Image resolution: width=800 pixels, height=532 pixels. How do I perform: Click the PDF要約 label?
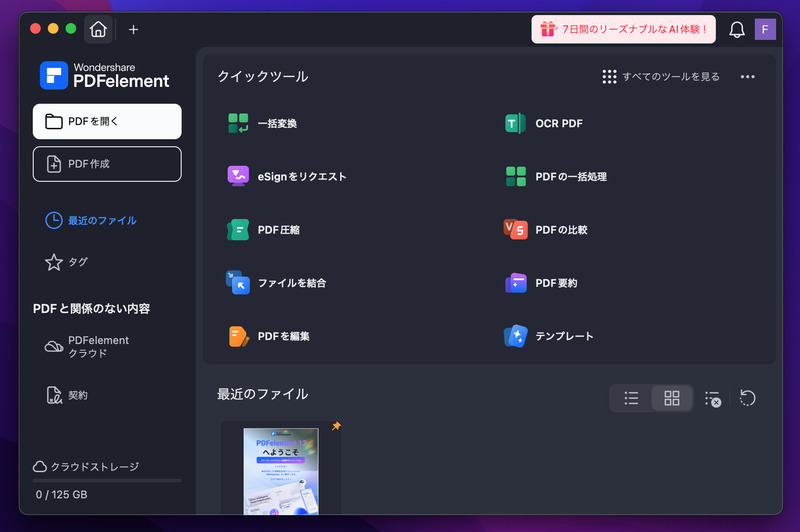[x=556, y=283]
